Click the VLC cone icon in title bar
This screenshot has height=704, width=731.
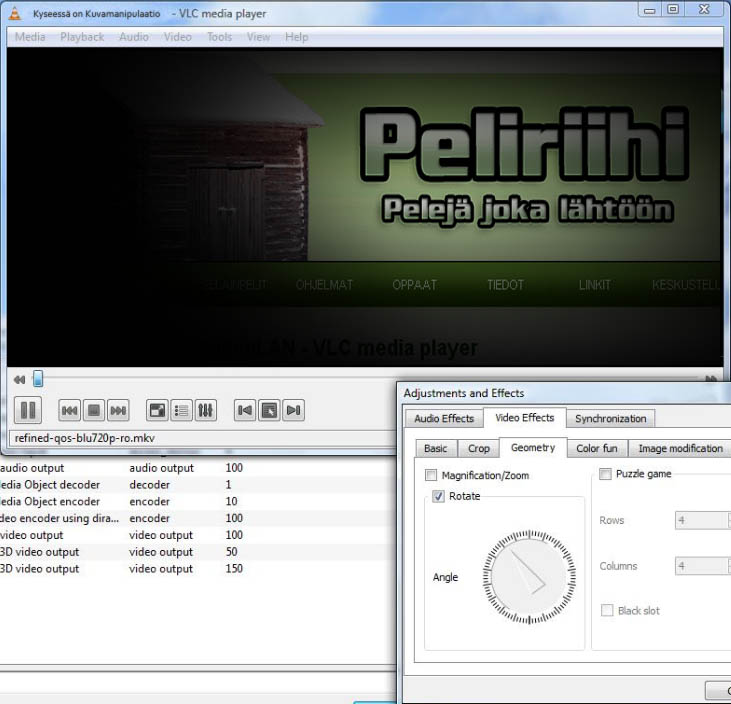[x=15, y=13]
